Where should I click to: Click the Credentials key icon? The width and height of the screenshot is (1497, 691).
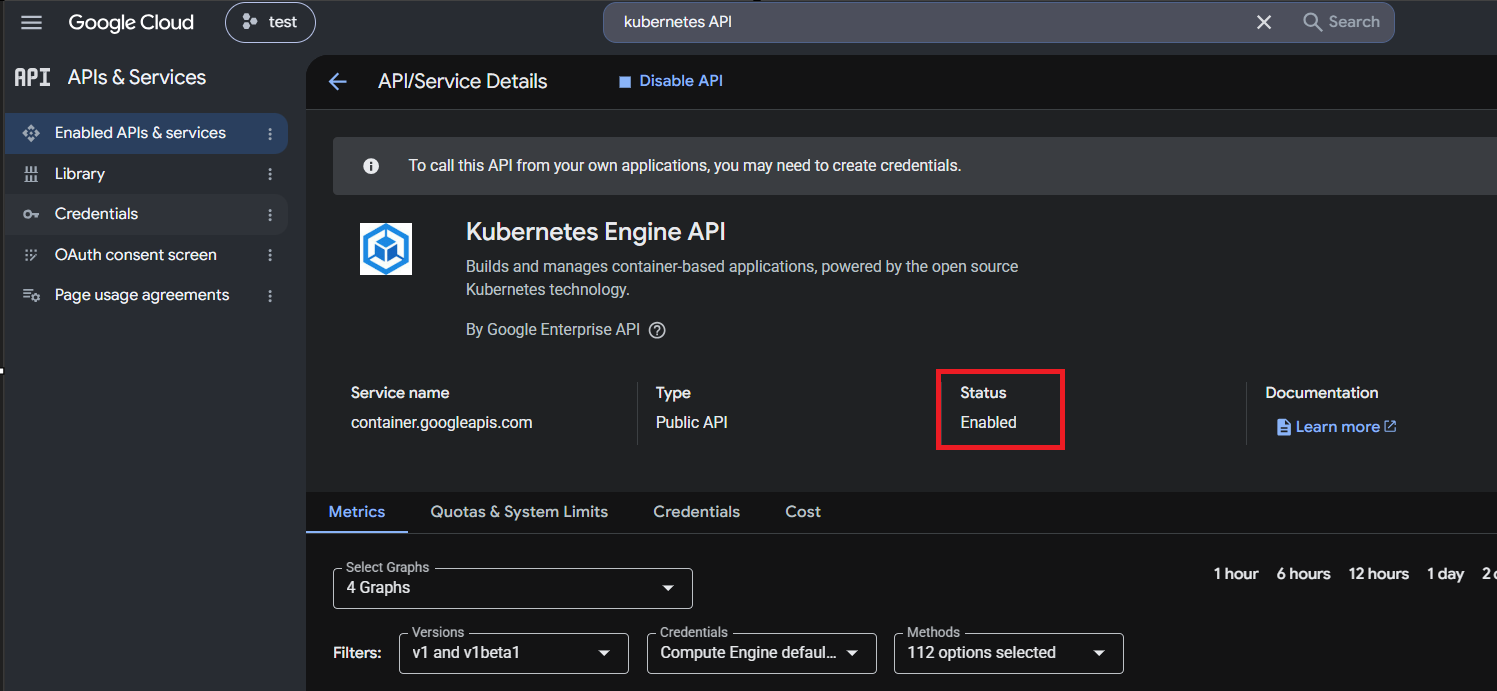[31, 214]
